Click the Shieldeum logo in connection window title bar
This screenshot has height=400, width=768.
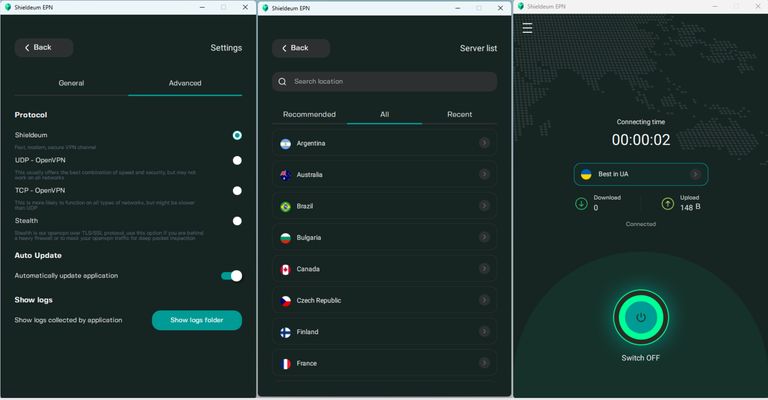click(x=520, y=6)
